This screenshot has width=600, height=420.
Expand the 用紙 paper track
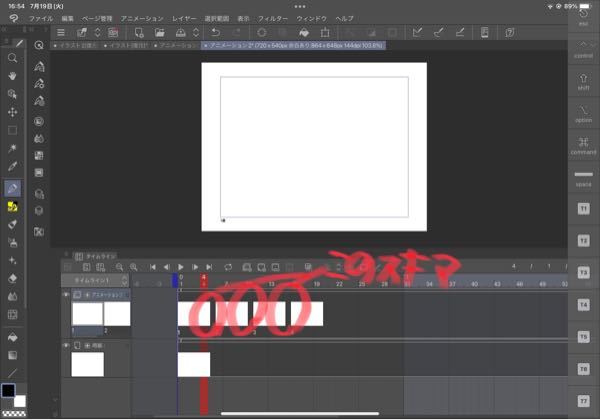(x=87, y=345)
